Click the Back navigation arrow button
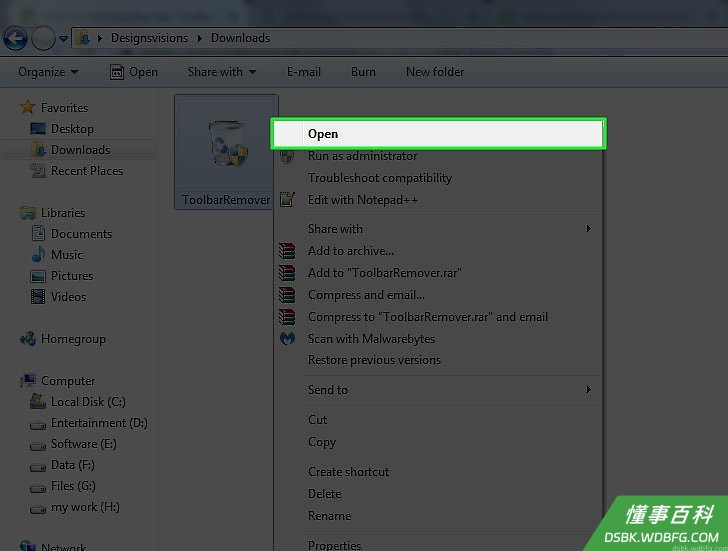728x551 pixels. point(15,39)
